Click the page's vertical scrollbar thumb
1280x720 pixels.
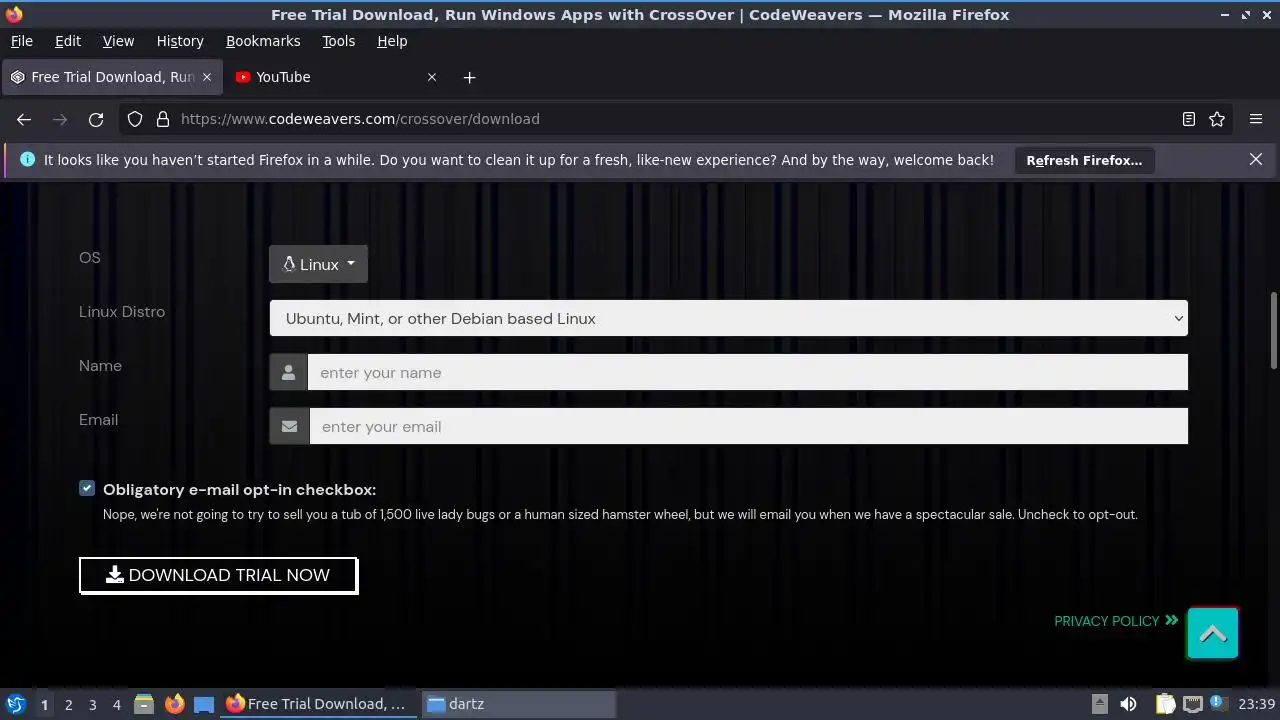coord(1273,330)
